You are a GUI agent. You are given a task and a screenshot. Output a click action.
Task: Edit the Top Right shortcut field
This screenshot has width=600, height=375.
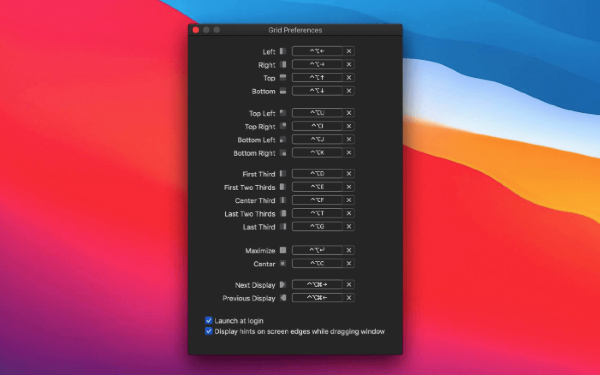[317, 126]
